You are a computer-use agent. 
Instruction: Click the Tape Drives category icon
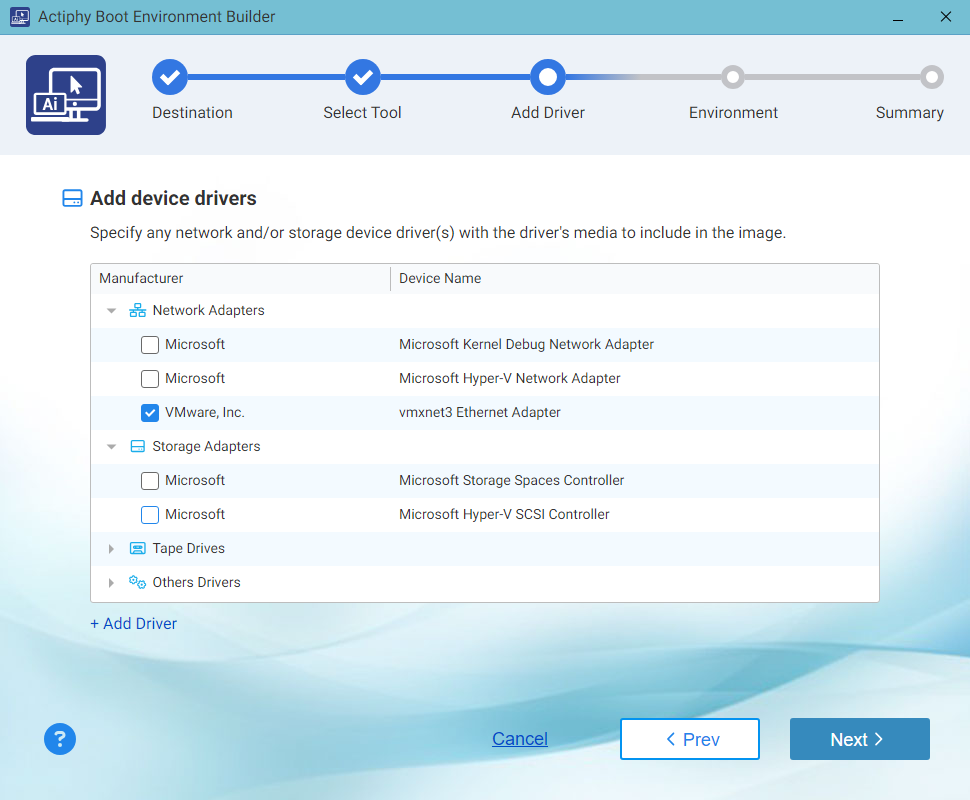point(137,549)
